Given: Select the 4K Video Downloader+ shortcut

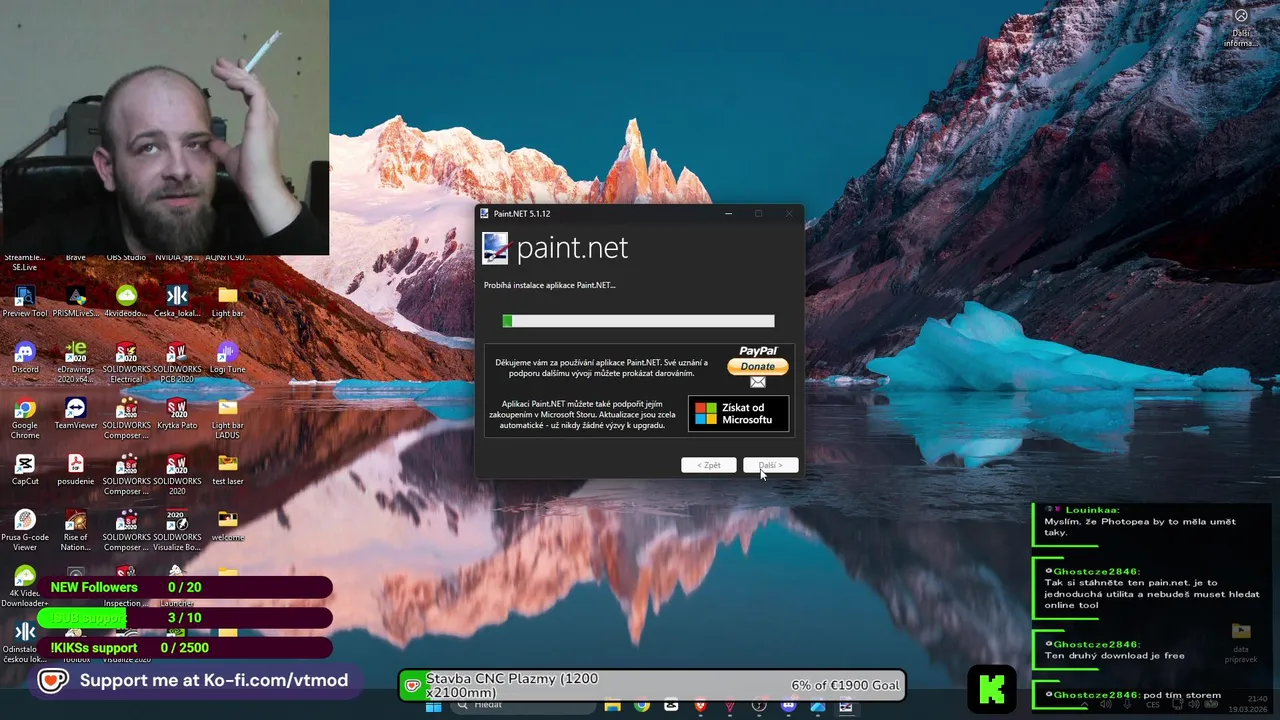Looking at the screenshot, I should click(x=25, y=587).
